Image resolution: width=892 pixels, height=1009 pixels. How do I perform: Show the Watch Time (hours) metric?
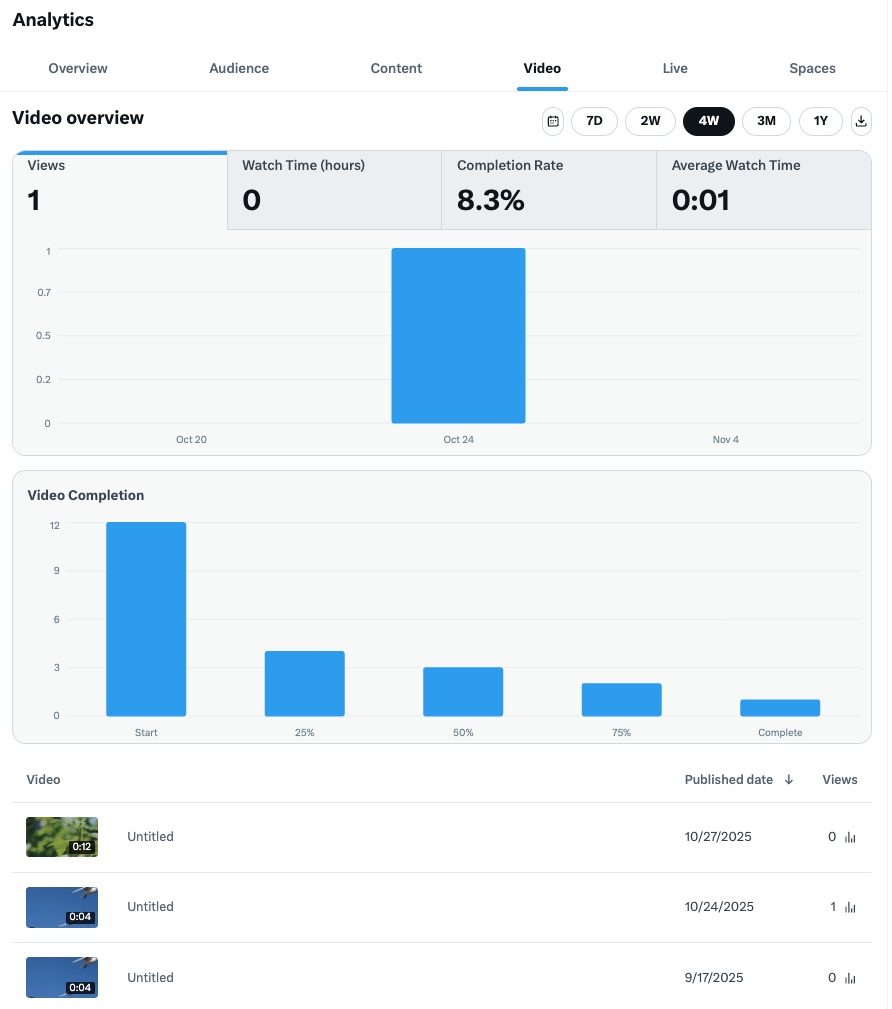(334, 189)
